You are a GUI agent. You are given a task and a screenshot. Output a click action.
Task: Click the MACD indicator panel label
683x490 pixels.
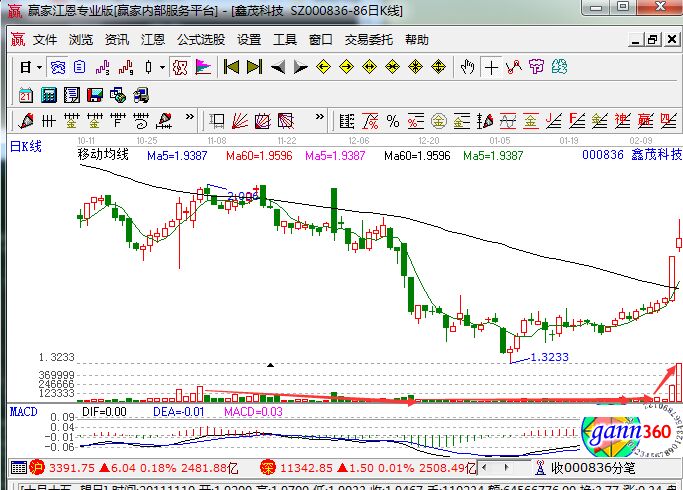coord(23,411)
